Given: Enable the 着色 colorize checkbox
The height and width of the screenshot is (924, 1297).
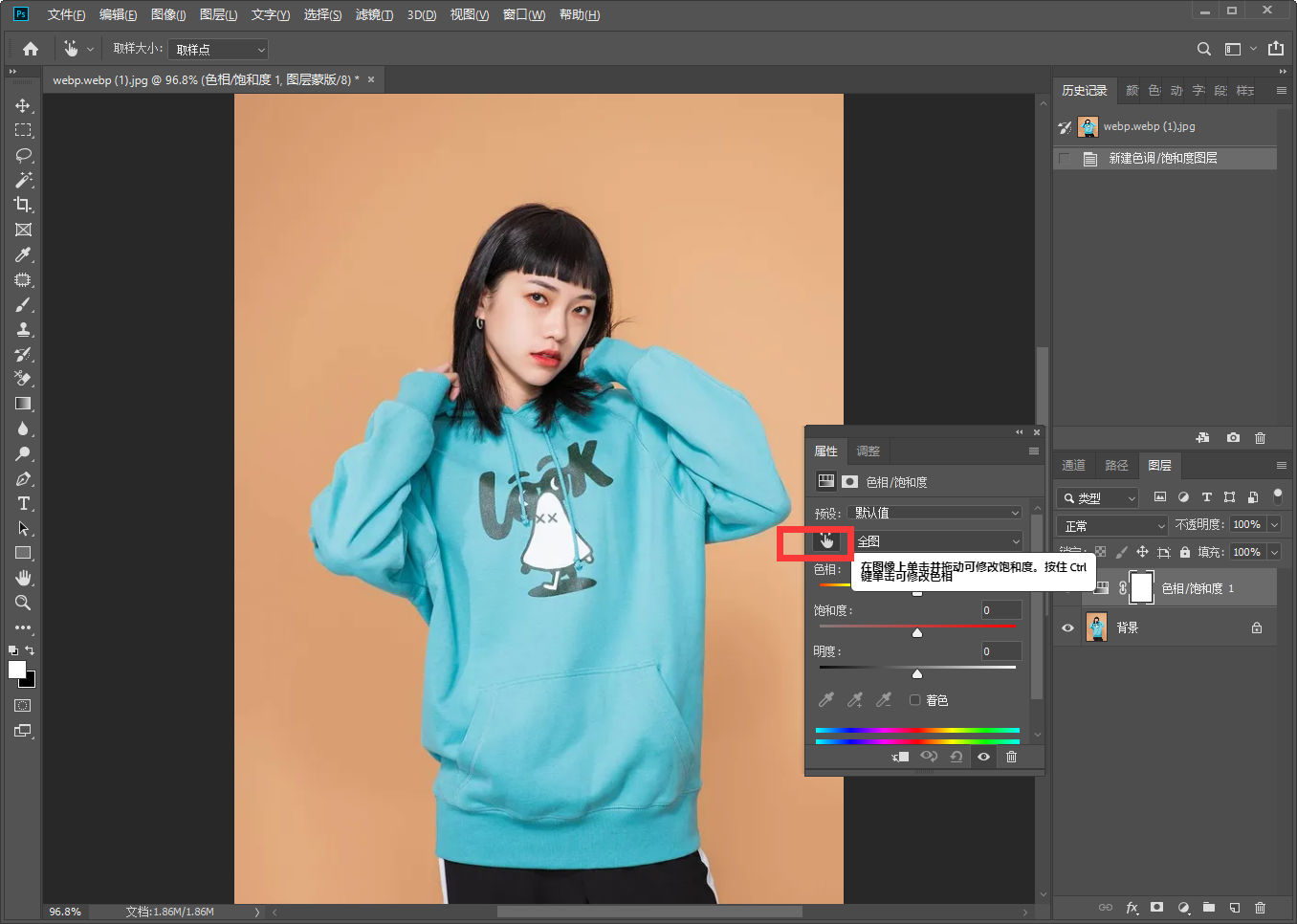Looking at the screenshot, I should 914,700.
